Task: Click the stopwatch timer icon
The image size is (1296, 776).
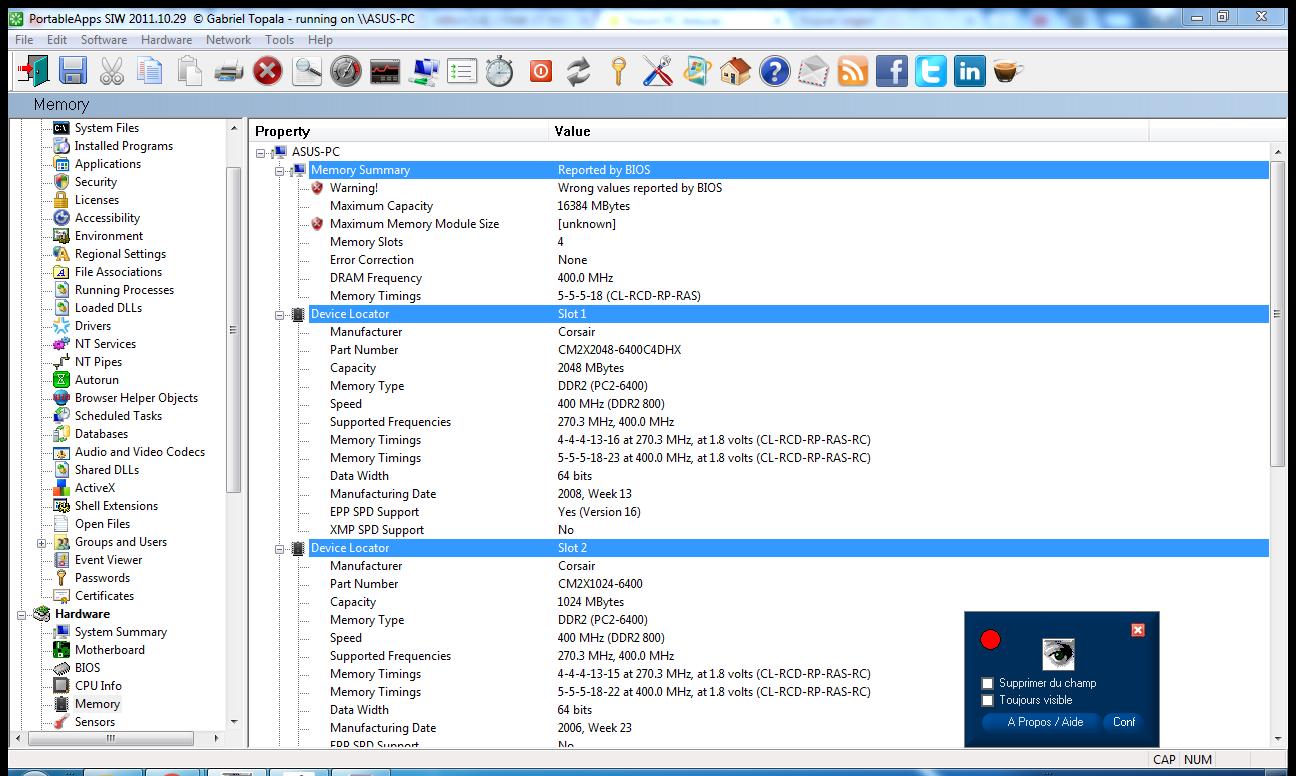Action: coord(500,71)
